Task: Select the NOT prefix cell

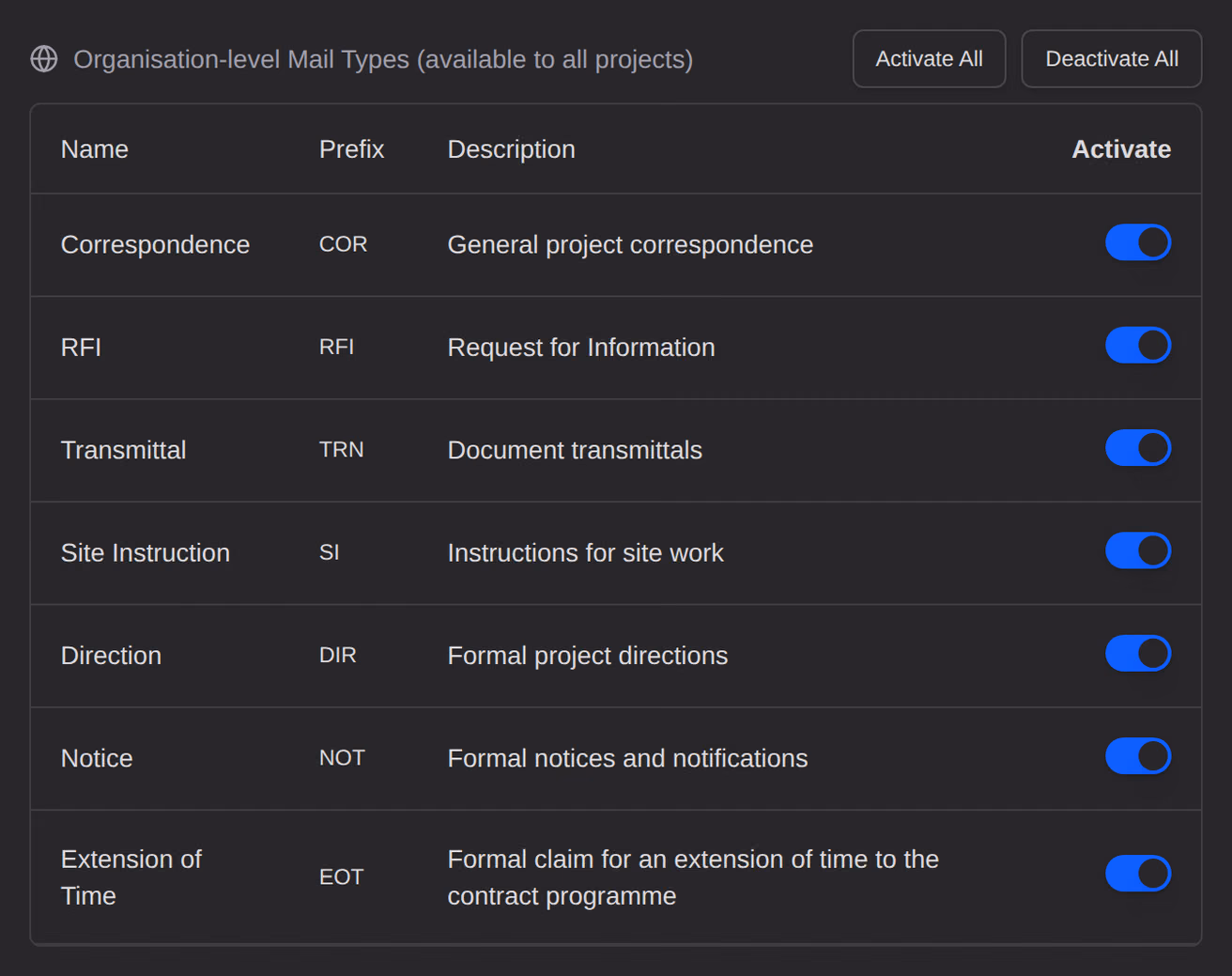Action: point(342,758)
